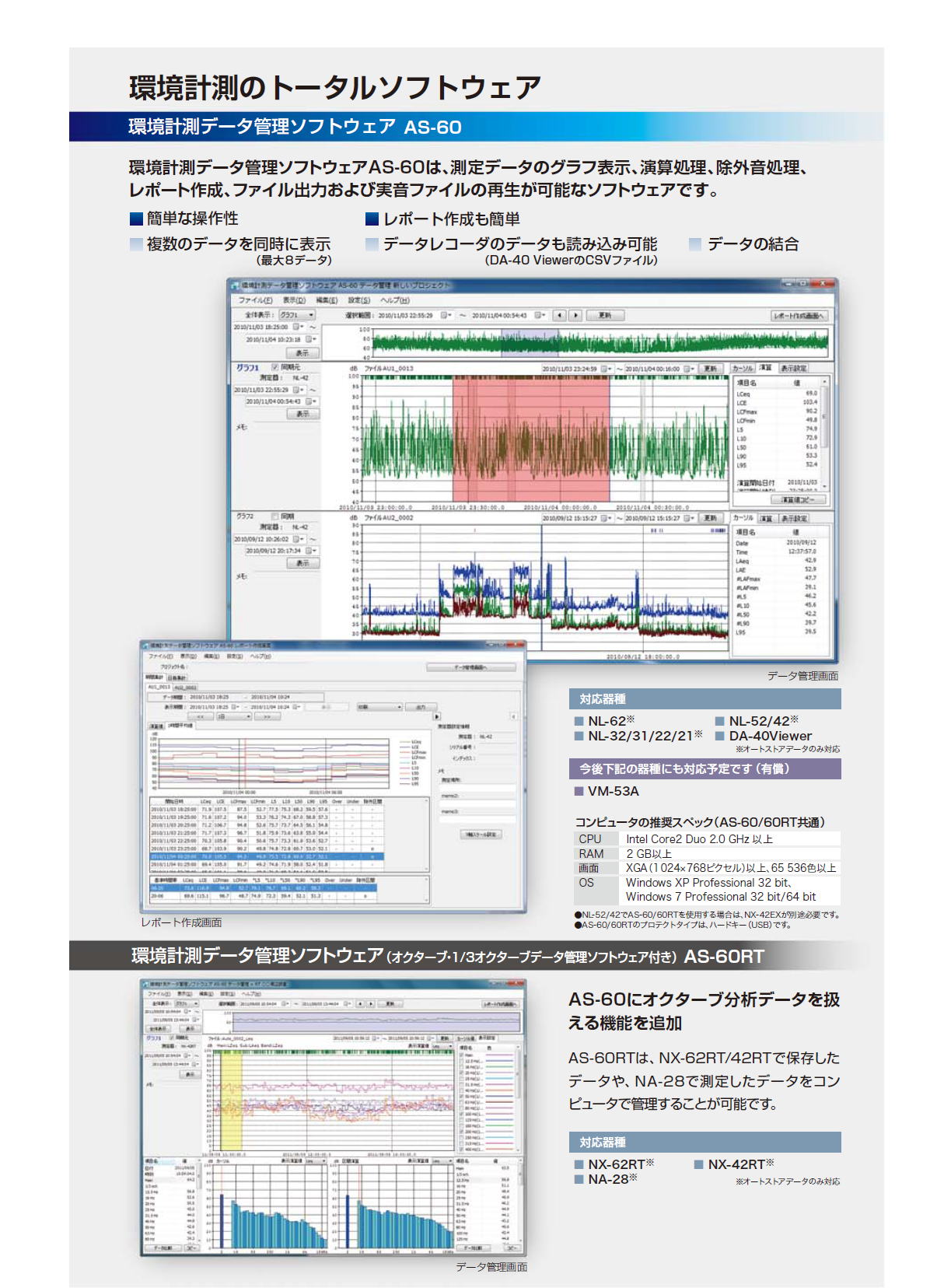The width and height of the screenshot is (937, 1288).
Task: Switch to 演算 tab in graph 1 panel
Action: click(x=766, y=368)
